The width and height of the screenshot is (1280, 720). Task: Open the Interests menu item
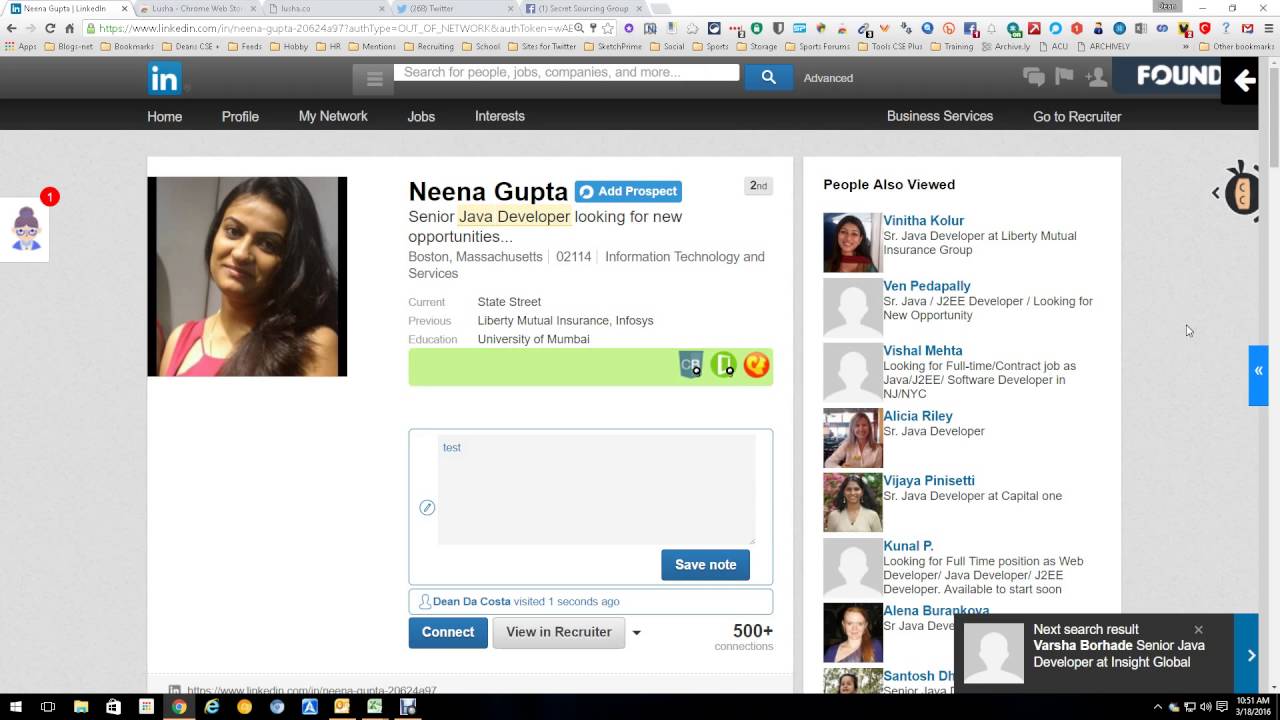[500, 116]
